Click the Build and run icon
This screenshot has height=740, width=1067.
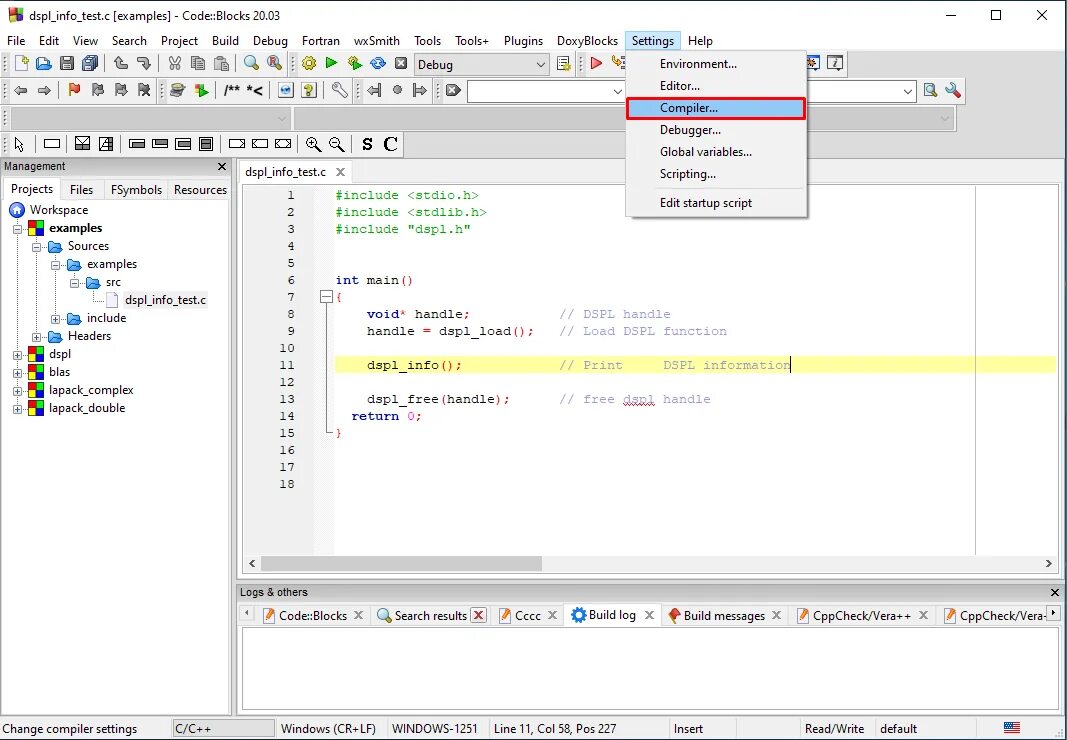coord(355,63)
